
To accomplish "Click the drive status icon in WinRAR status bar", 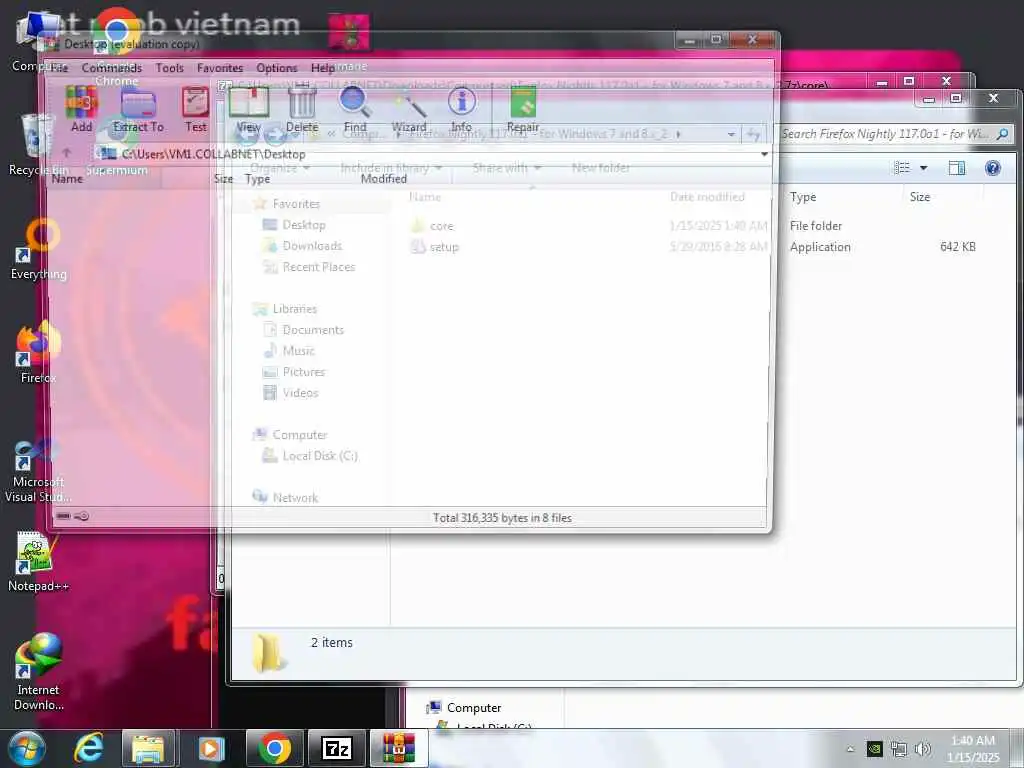I will tap(63, 516).
